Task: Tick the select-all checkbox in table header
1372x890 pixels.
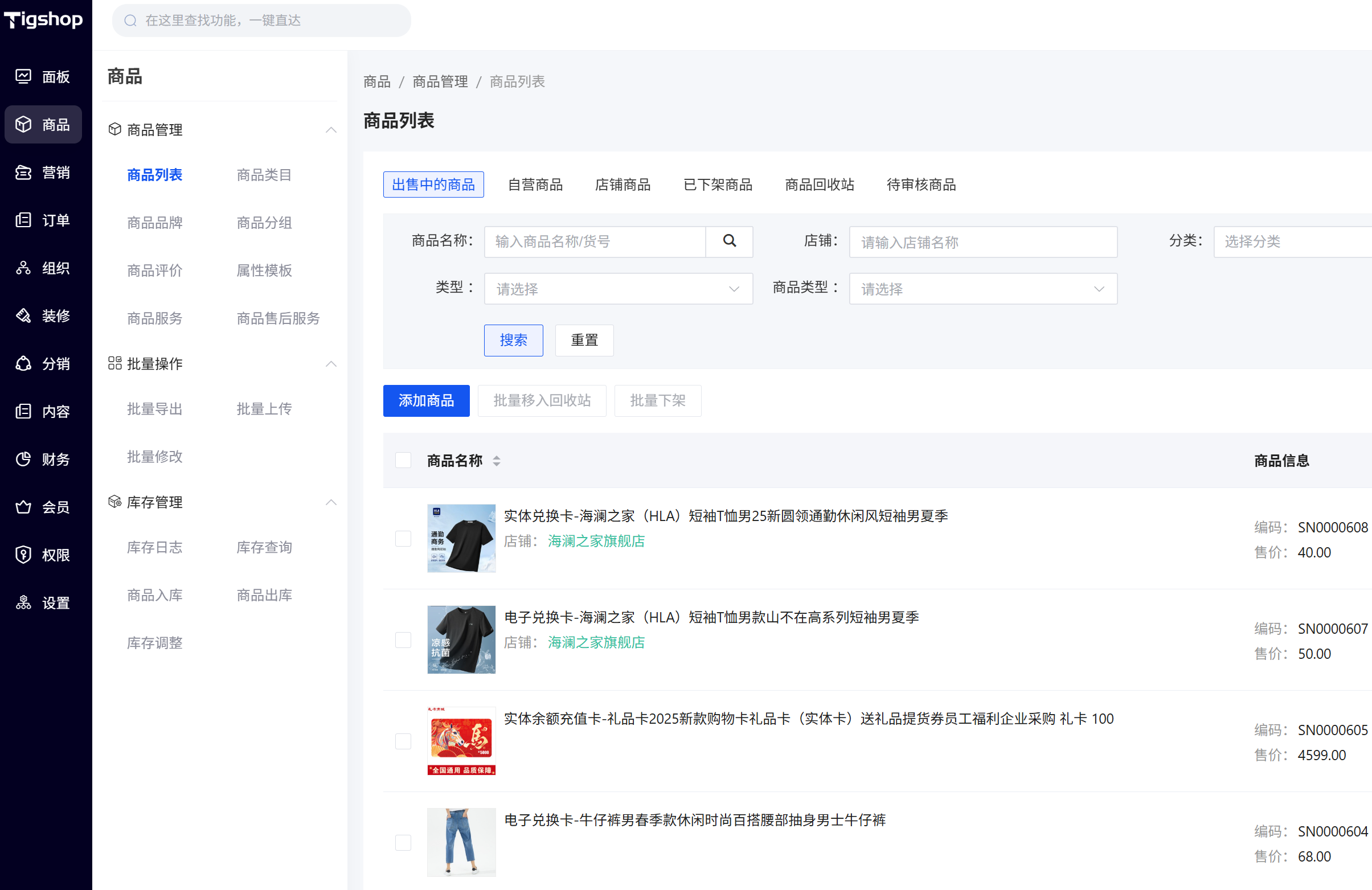Action: (x=403, y=461)
